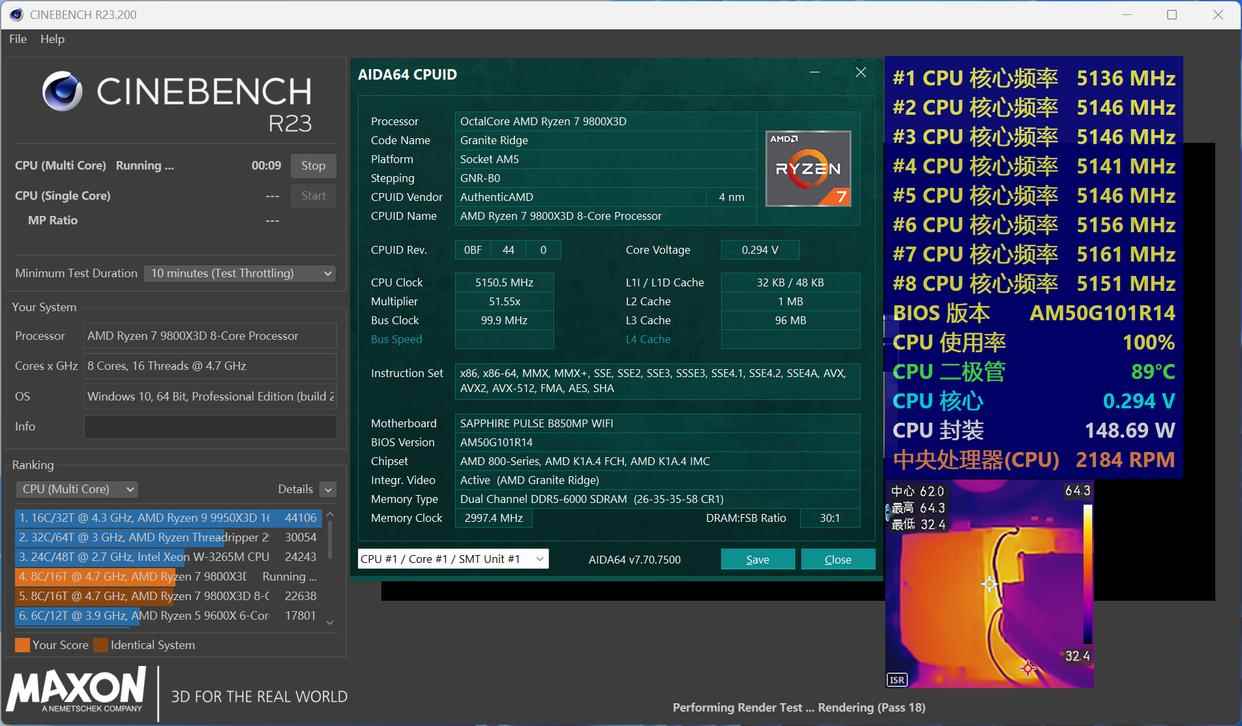The height and width of the screenshot is (726, 1242).
Task: Close the AIDA64 CPUID window with X
Action: coord(860,73)
